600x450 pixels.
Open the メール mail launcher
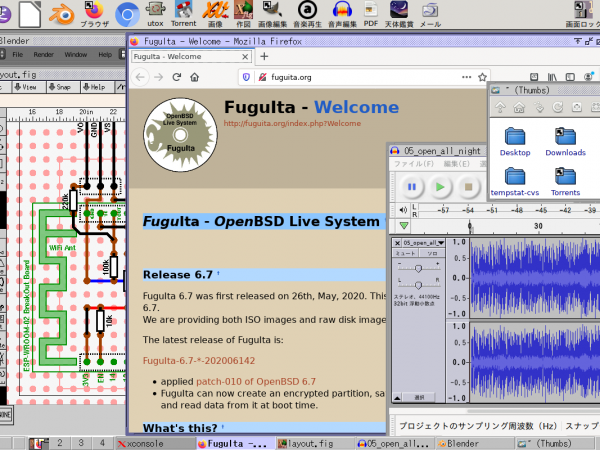[430, 14]
